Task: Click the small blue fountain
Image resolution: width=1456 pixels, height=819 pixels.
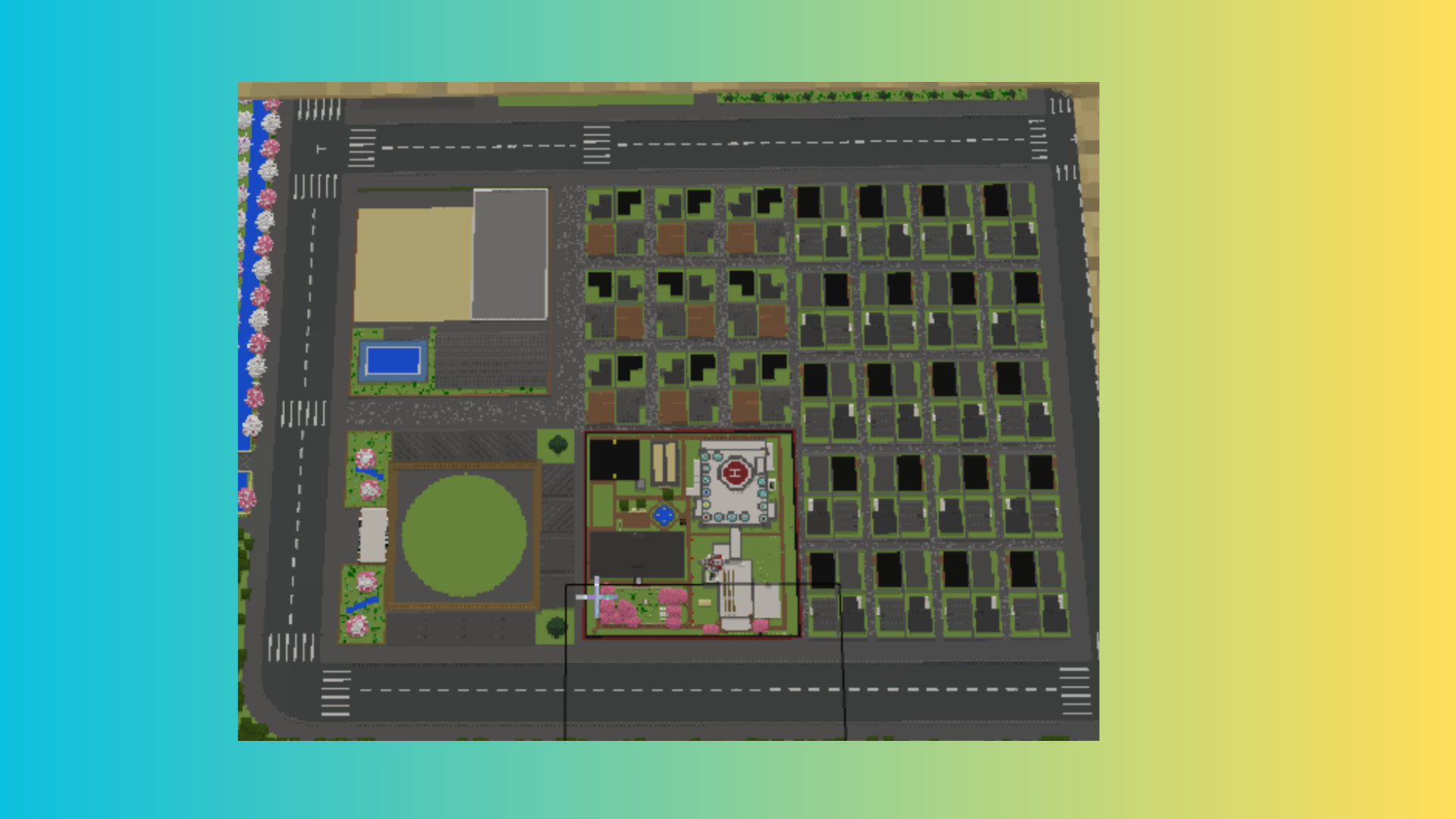Action: [x=664, y=516]
